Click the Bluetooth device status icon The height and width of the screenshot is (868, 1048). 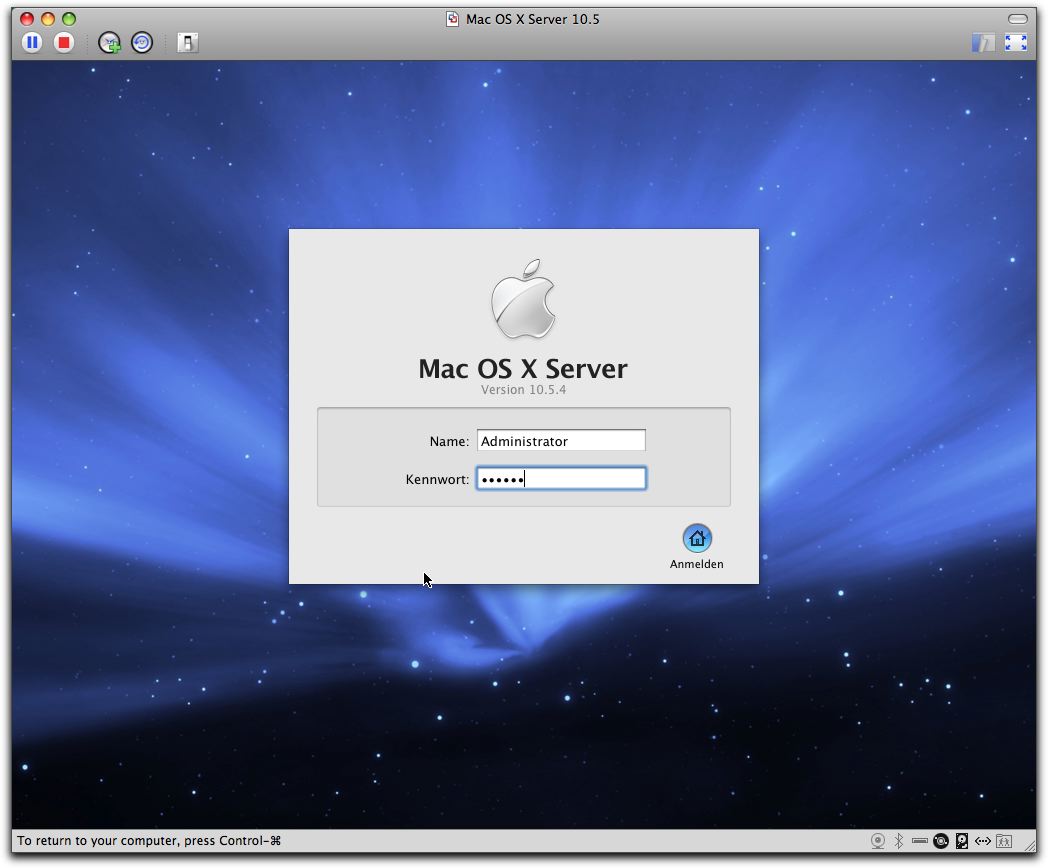pyautogui.click(x=899, y=841)
